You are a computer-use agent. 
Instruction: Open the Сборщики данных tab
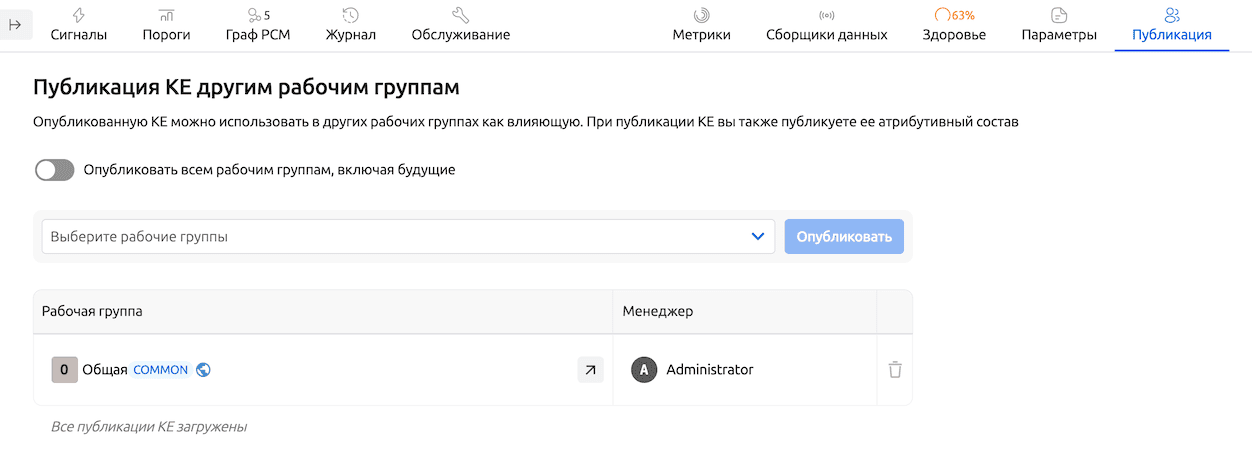pyautogui.click(x=826, y=25)
